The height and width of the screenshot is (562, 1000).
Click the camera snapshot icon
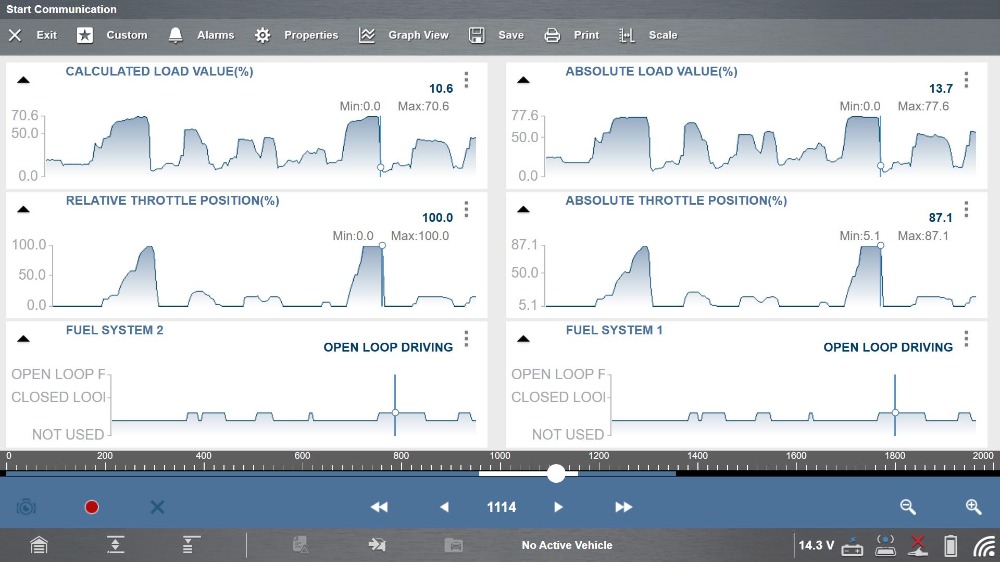coord(26,507)
